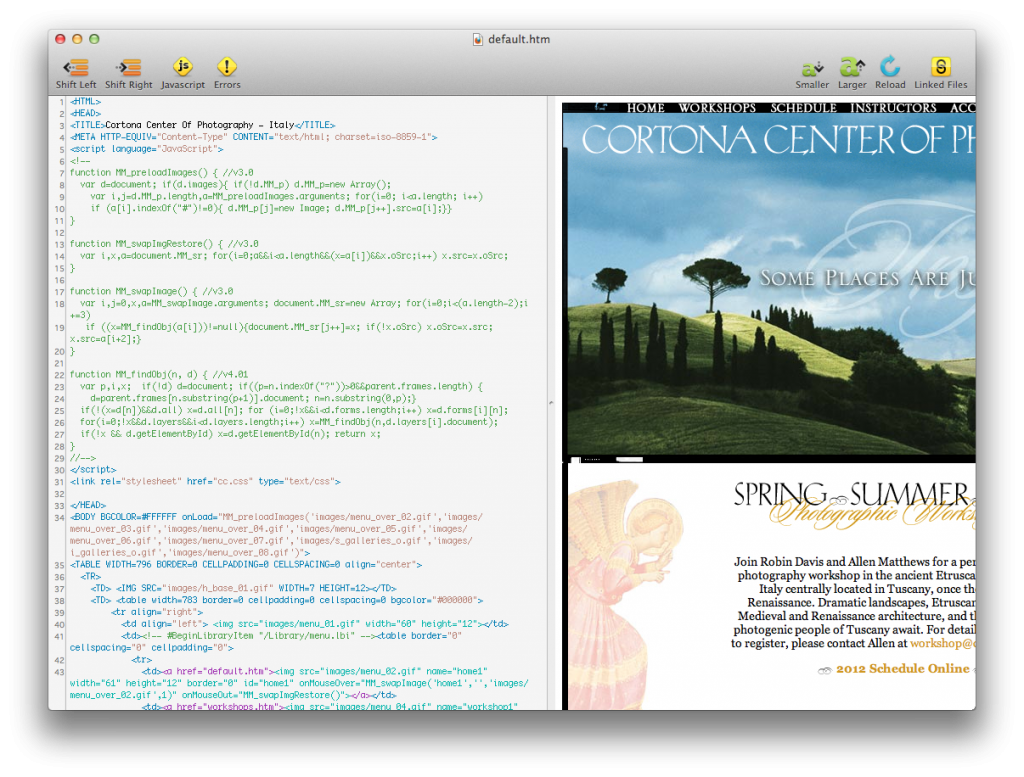Open WORKSHOPS in the preview navigation
Screen dimensions: 1024x777
[x=716, y=108]
